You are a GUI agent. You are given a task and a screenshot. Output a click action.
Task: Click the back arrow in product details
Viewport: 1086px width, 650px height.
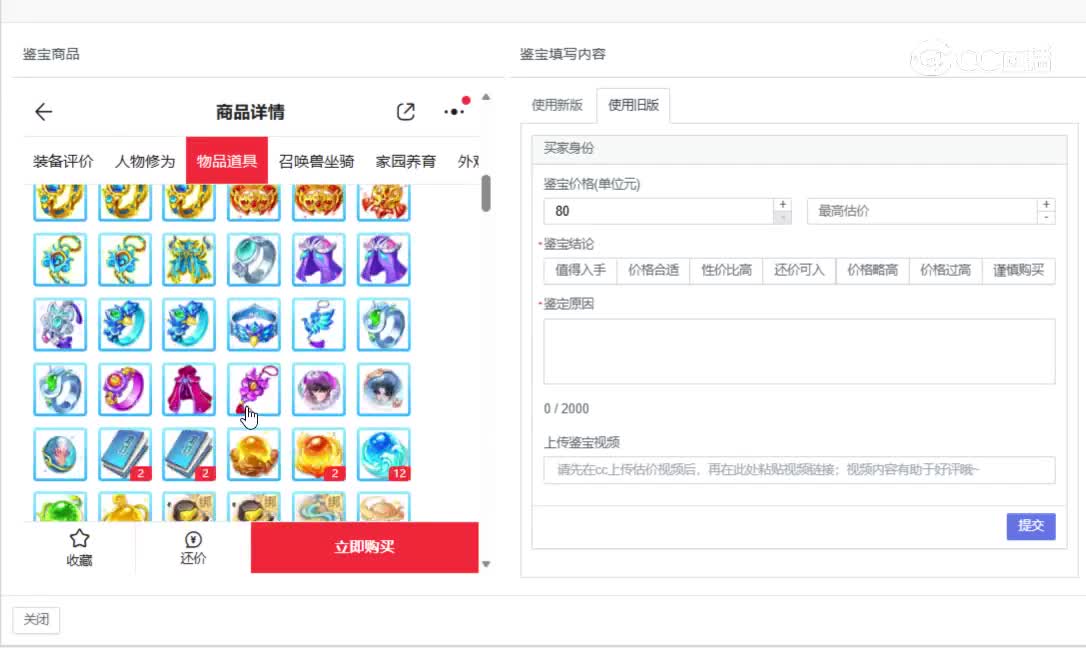pos(44,112)
